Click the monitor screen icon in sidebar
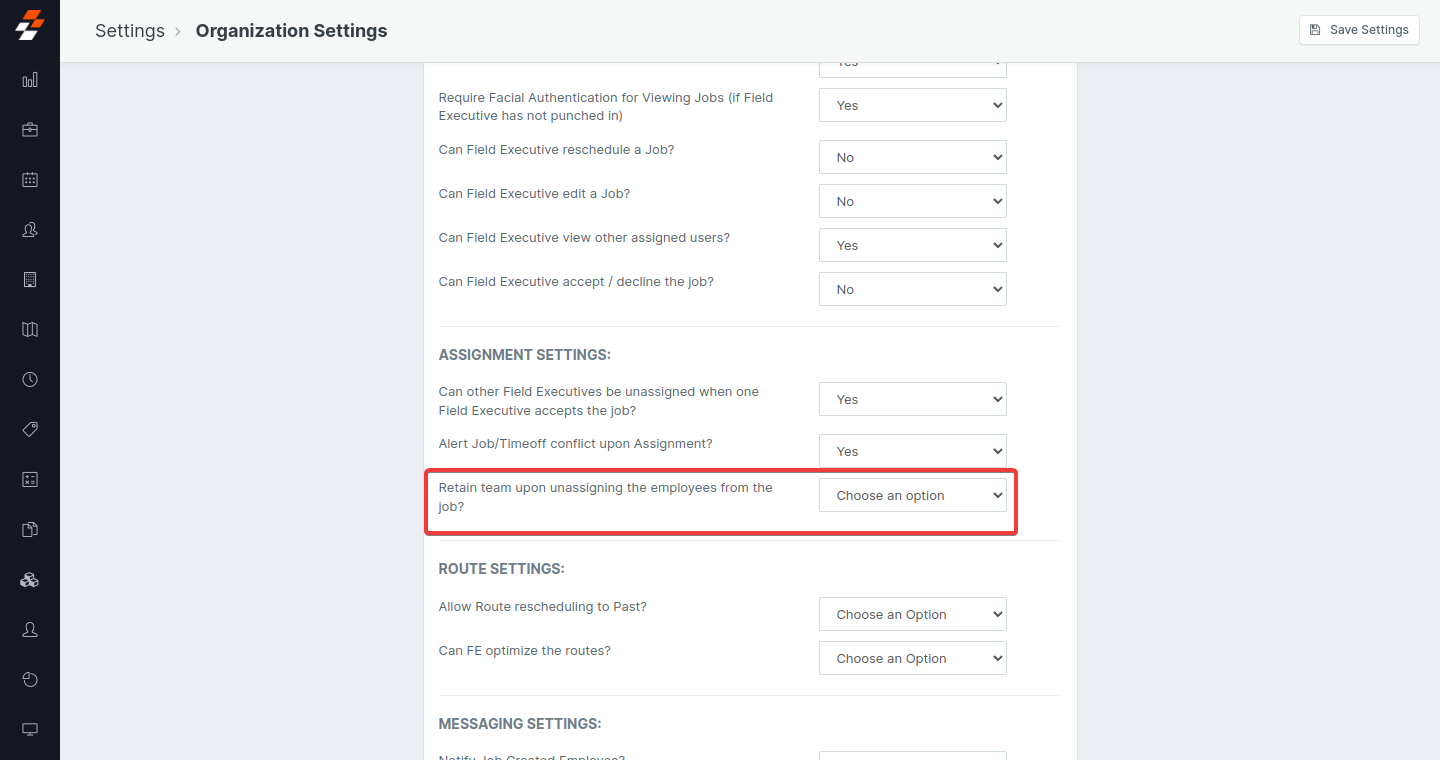This screenshot has height=760, width=1440. pyautogui.click(x=30, y=730)
